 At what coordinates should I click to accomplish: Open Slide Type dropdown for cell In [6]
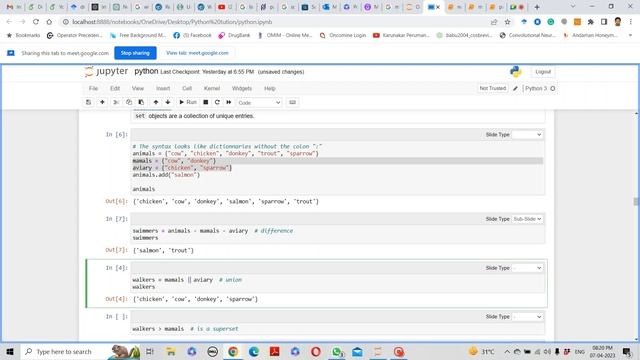point(527,135)
